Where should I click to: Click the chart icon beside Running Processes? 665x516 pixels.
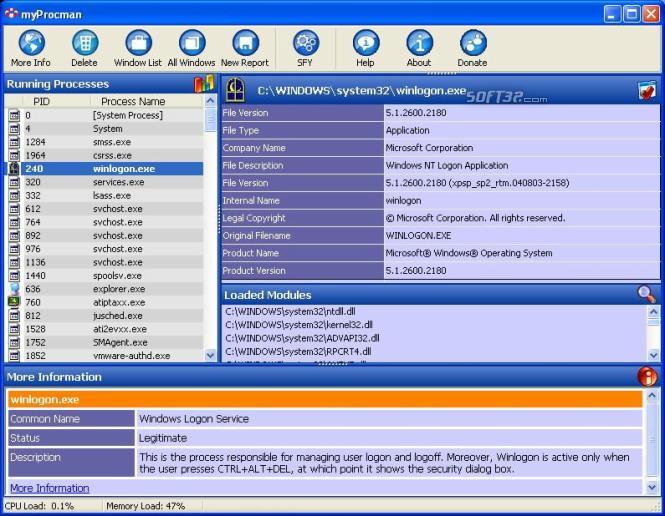(x=204, y=84)
